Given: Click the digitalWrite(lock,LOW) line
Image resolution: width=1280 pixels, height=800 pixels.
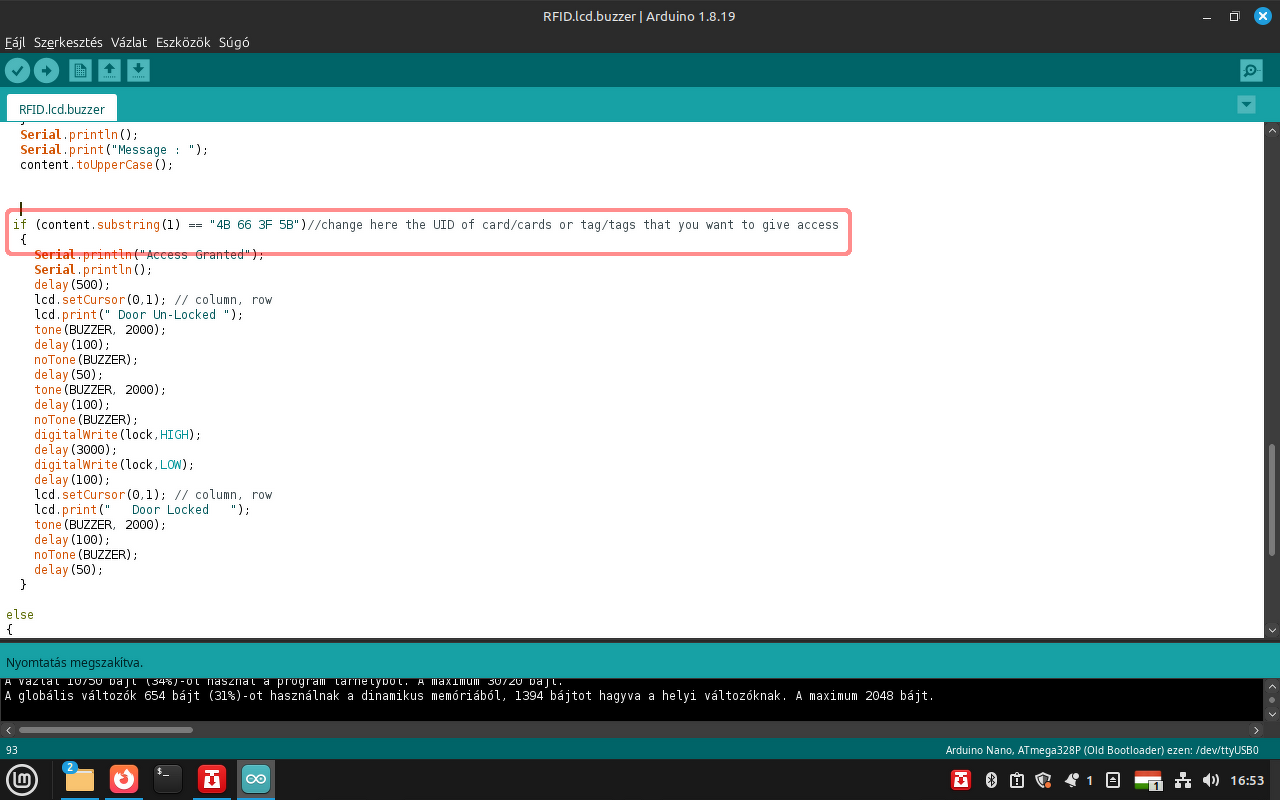Looking at the screenshot, I should pos(114,465).
